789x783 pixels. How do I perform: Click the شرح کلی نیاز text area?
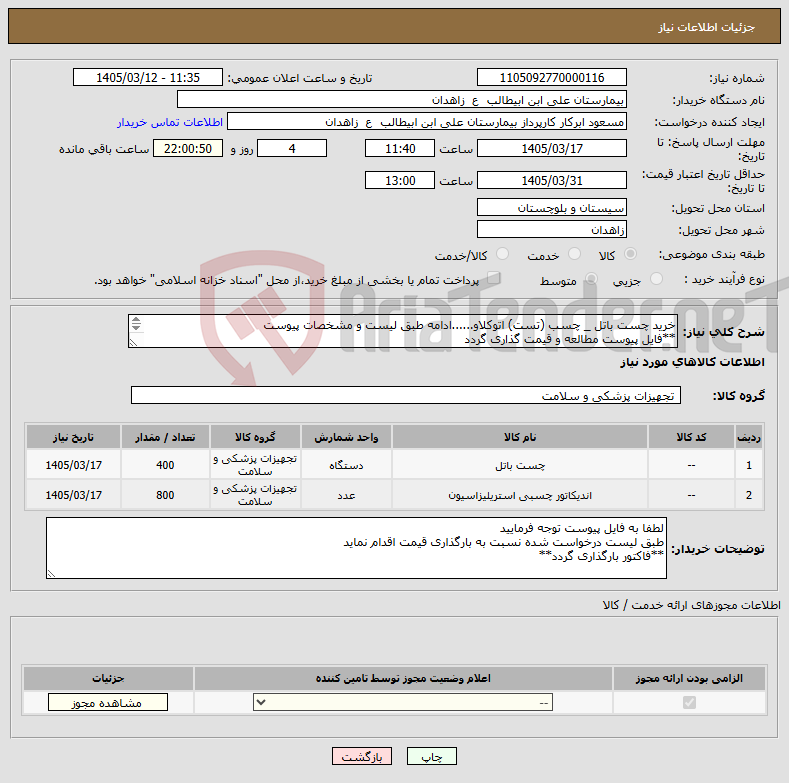[403, 332]
